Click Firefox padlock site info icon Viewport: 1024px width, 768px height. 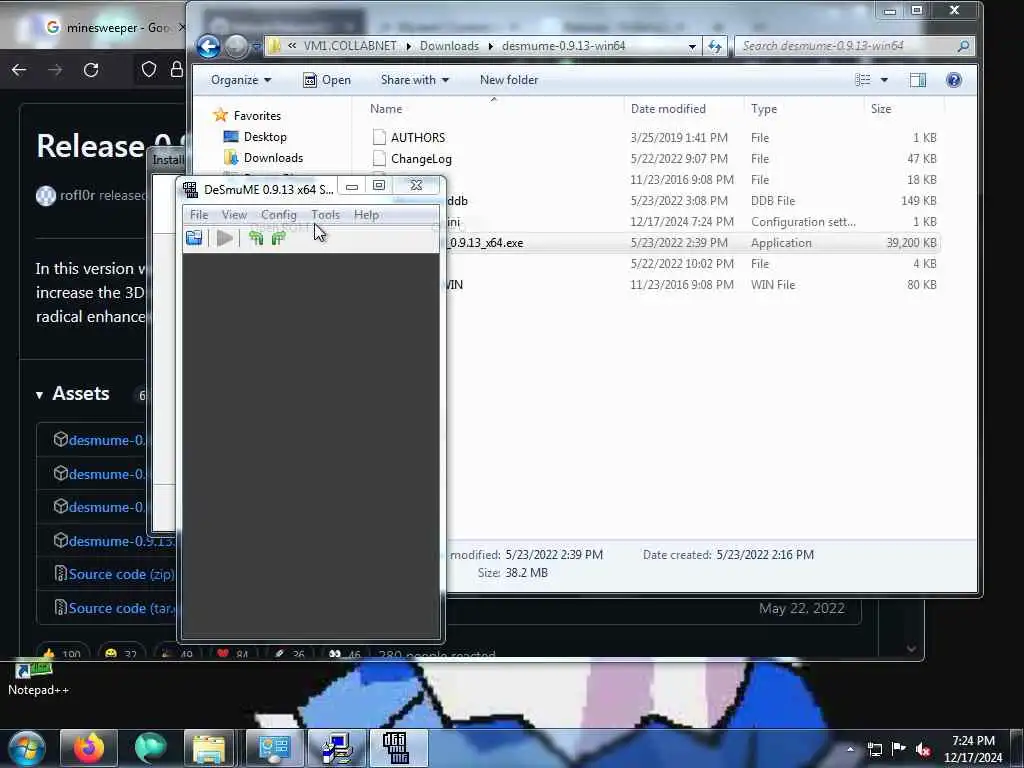coord(176,69)
